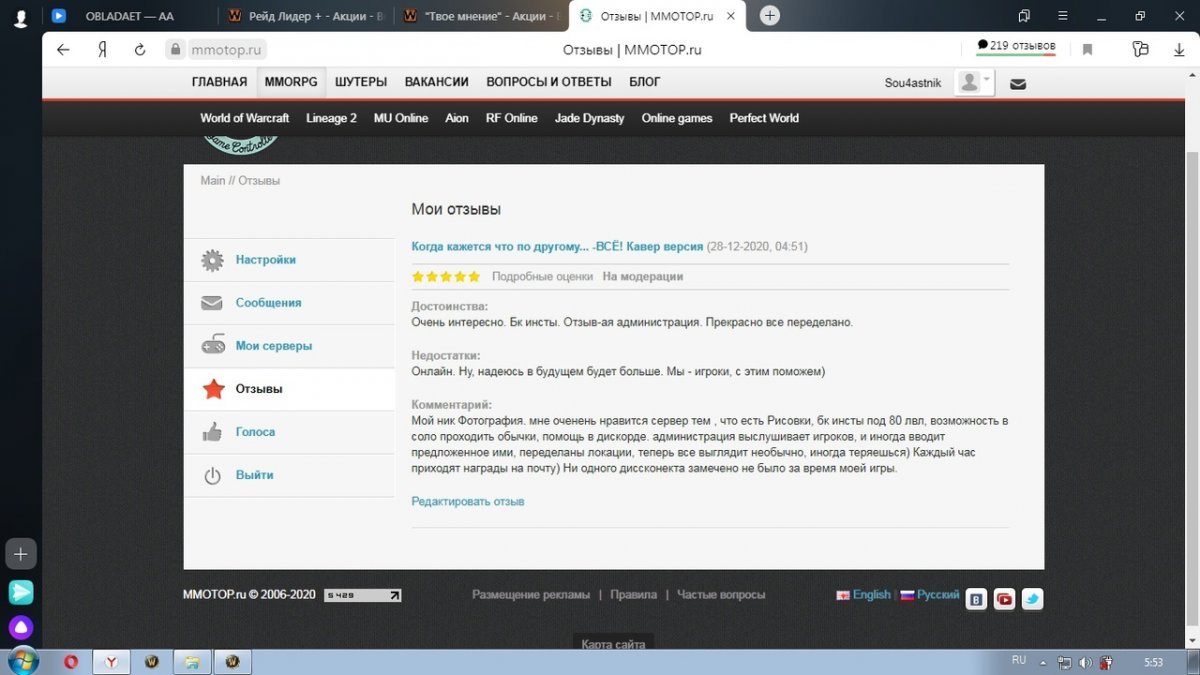Click the browser back arrow
The height and width of the screenshot is (675, 1200).
point(63,49)
